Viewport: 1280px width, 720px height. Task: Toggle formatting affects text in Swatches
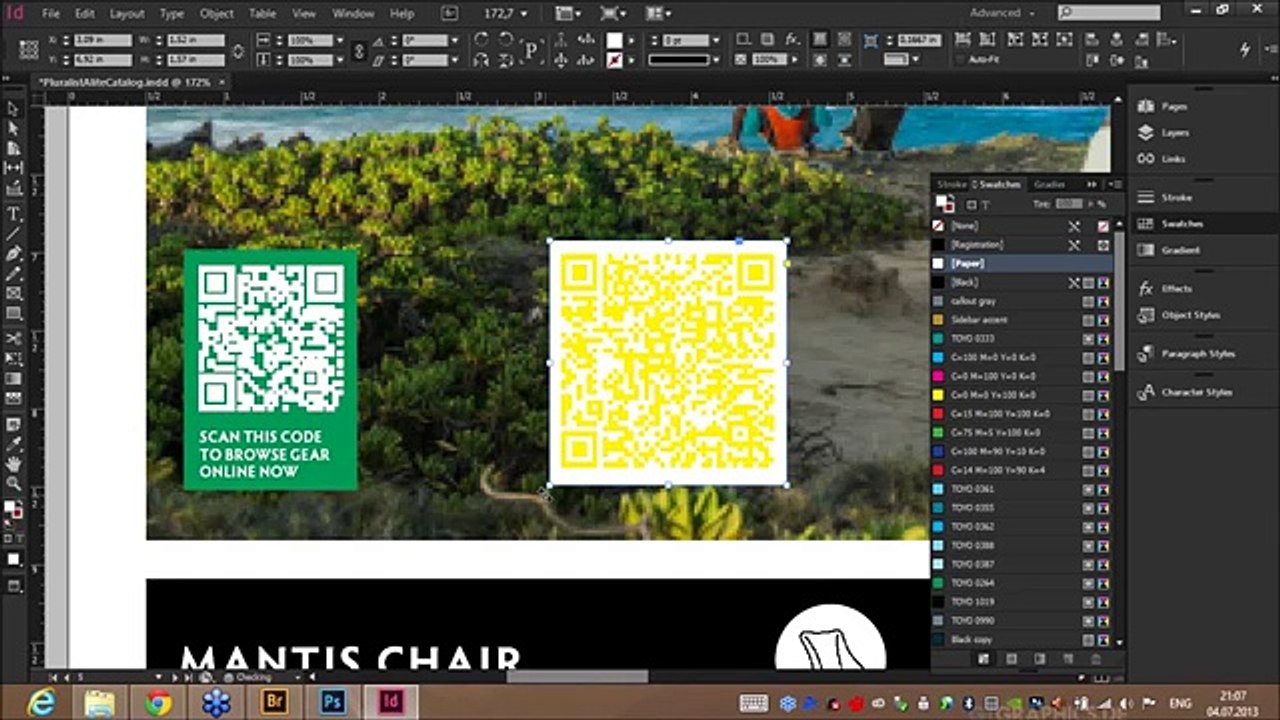point(986,204)
